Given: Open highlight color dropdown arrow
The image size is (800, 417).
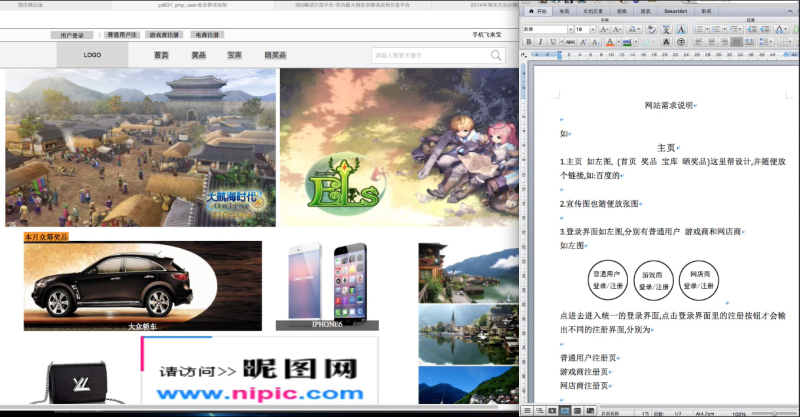Looking at the screenshot, I should (636, 42).
